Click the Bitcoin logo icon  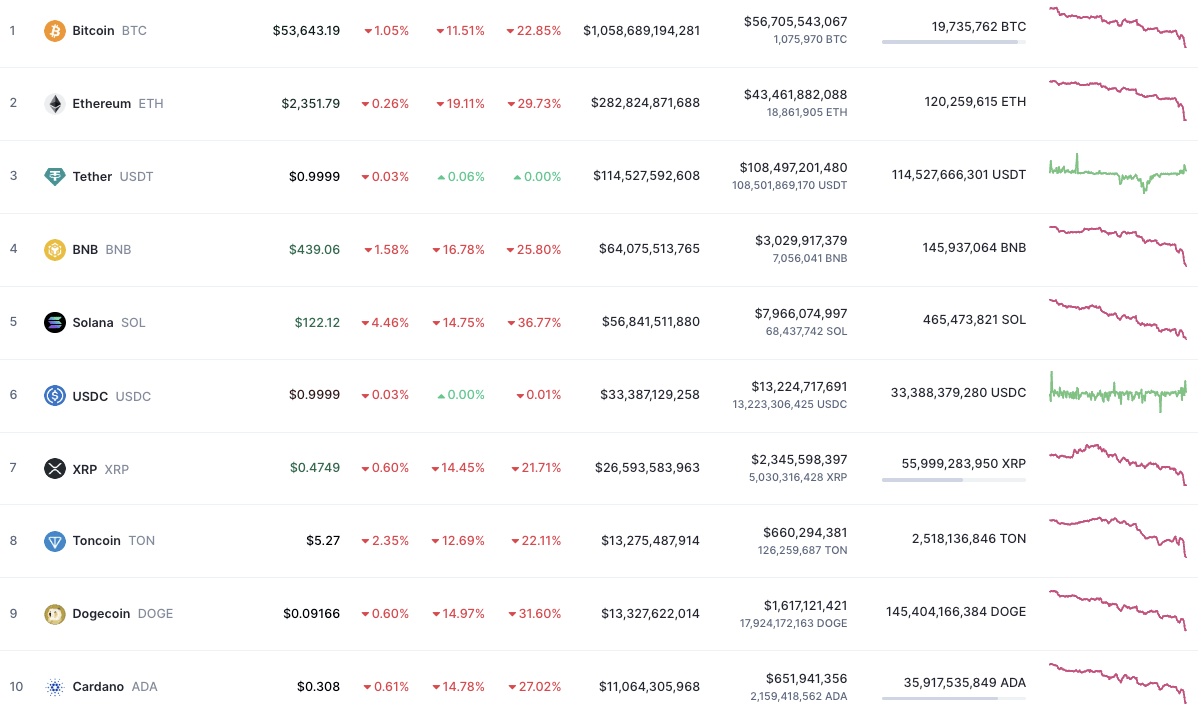[54, 31]
